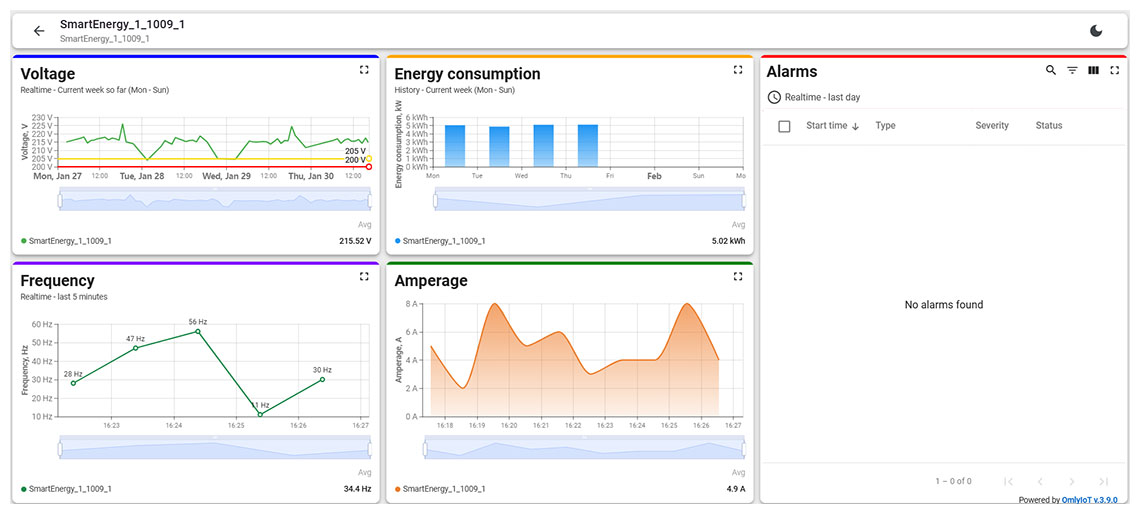Expand Voltage widget to fullscreen
Image resolution: width=1140 pixels, height=515 pixels.
pyautogui.click(x=364, y=70)
